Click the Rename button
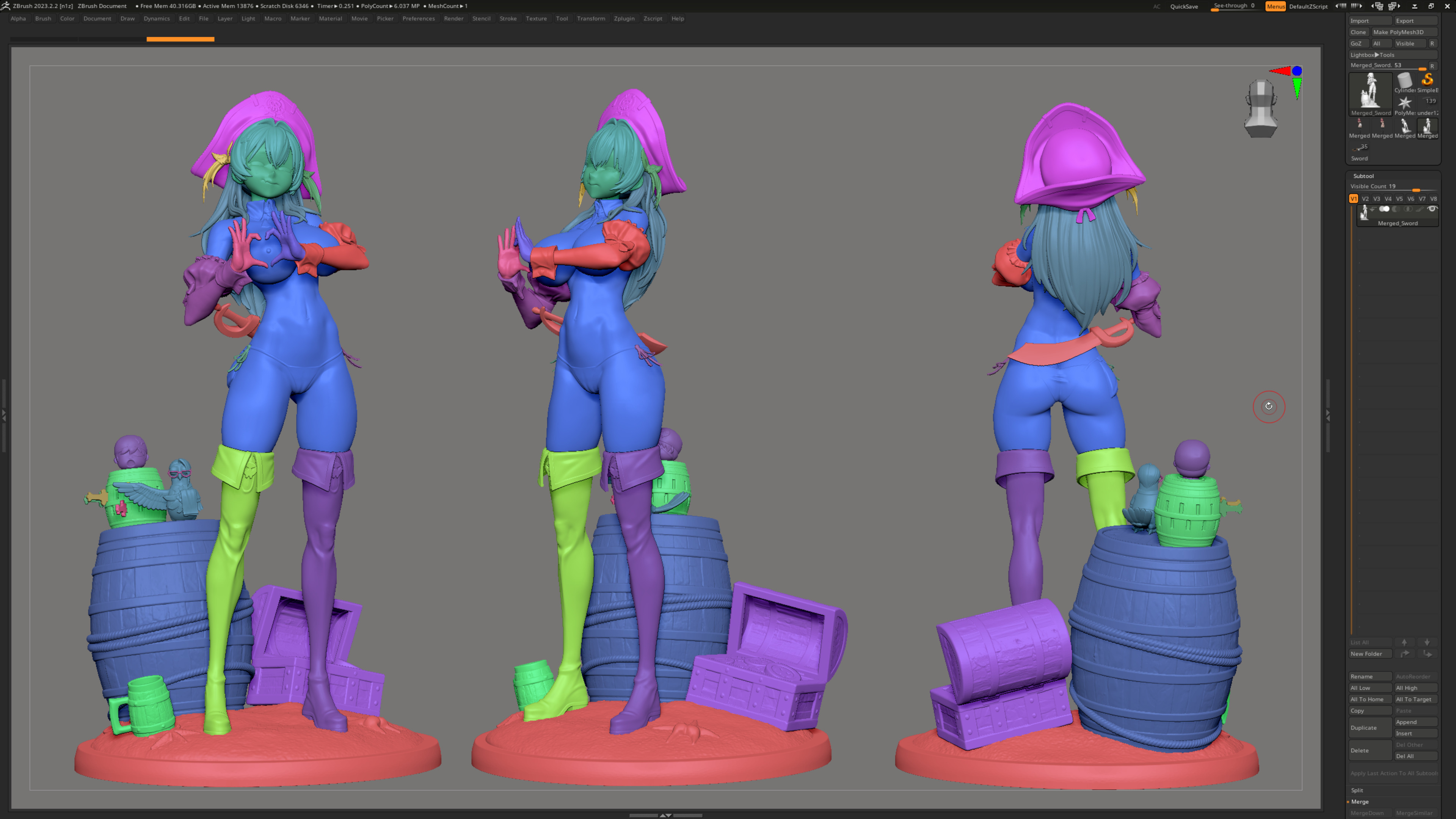1456x819 pixels. click(1371, 676)
